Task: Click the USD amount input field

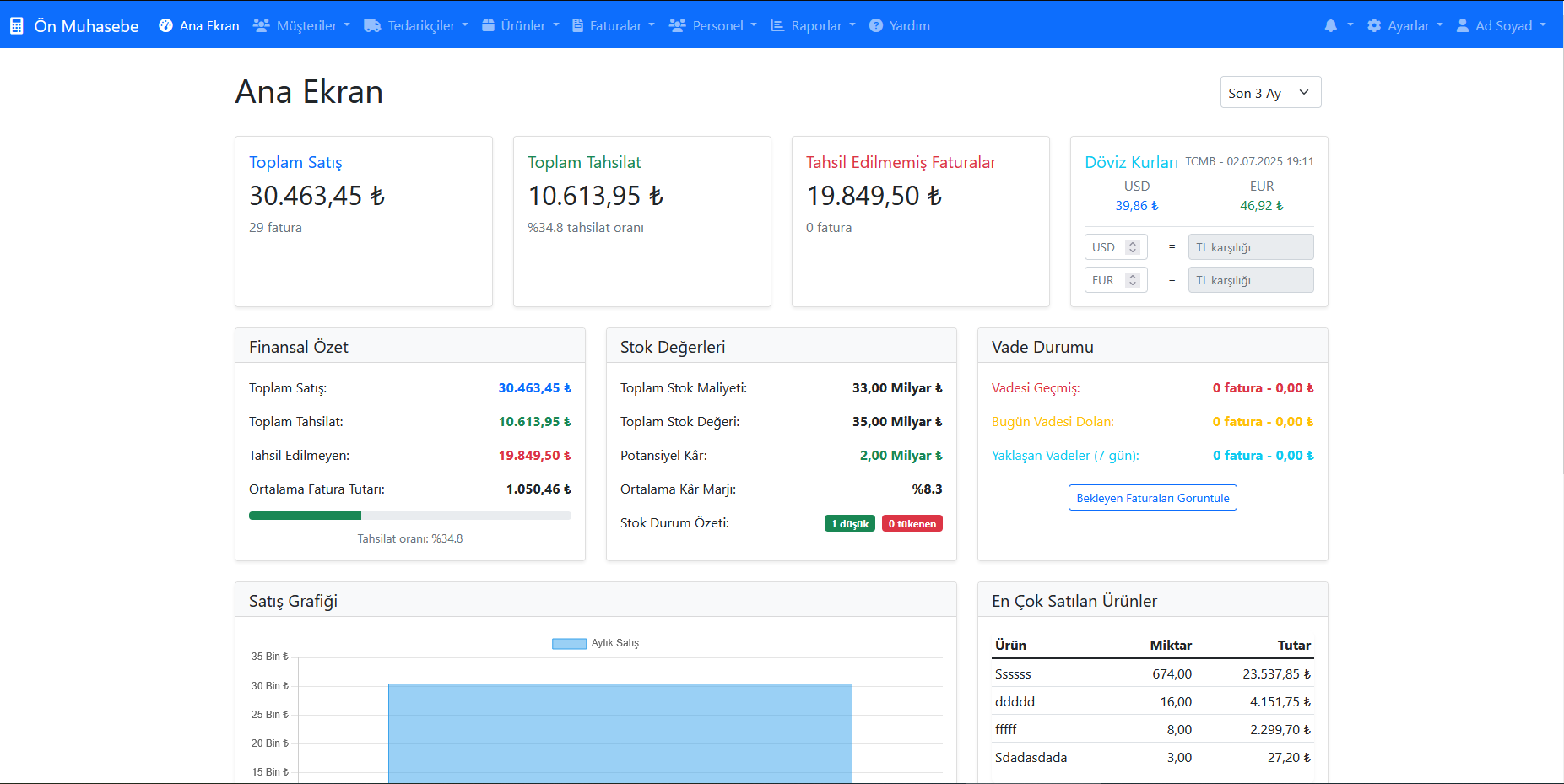Action: (1116, 247)
